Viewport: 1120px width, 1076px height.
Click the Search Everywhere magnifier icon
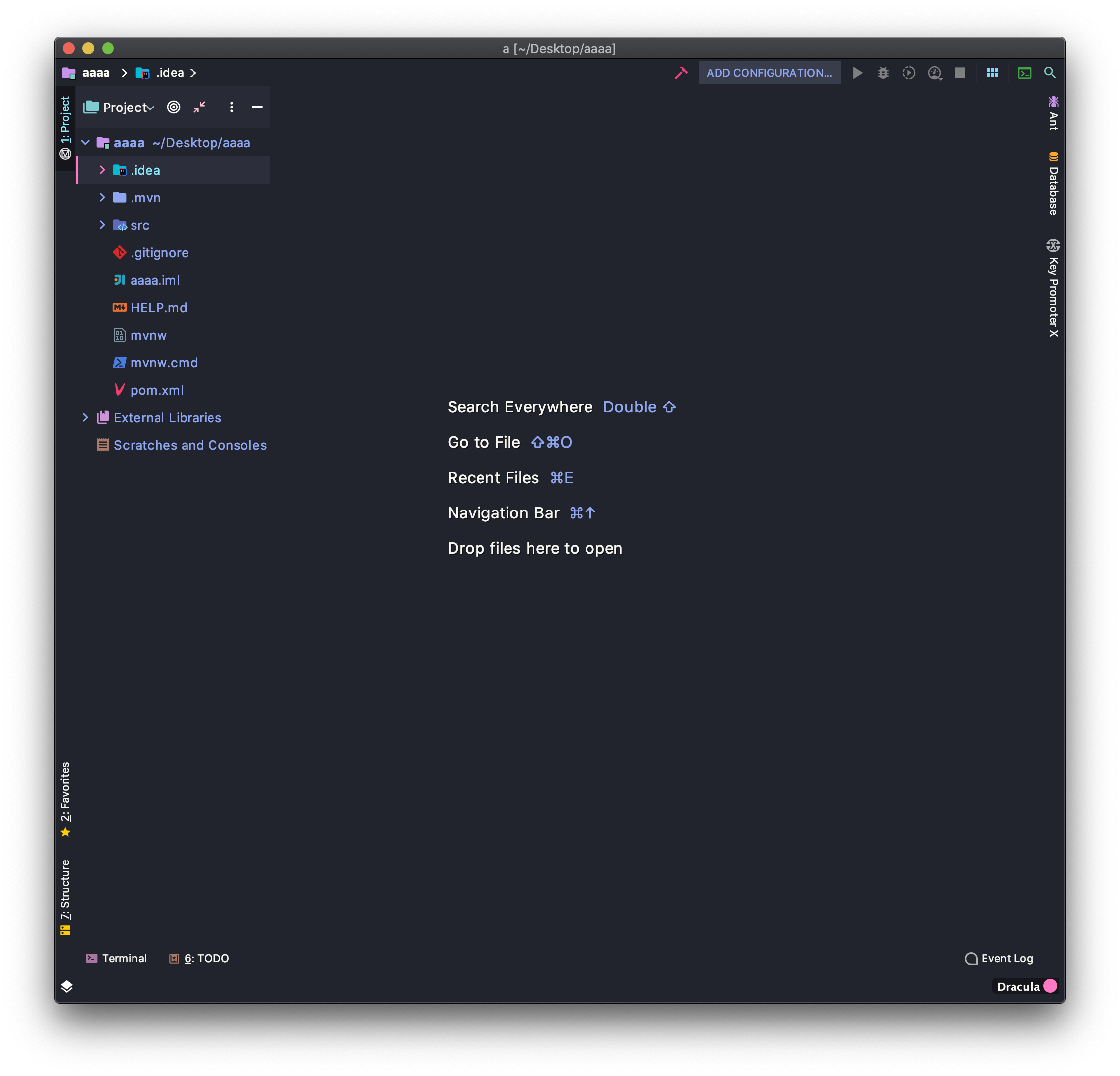pos(1050,73)
